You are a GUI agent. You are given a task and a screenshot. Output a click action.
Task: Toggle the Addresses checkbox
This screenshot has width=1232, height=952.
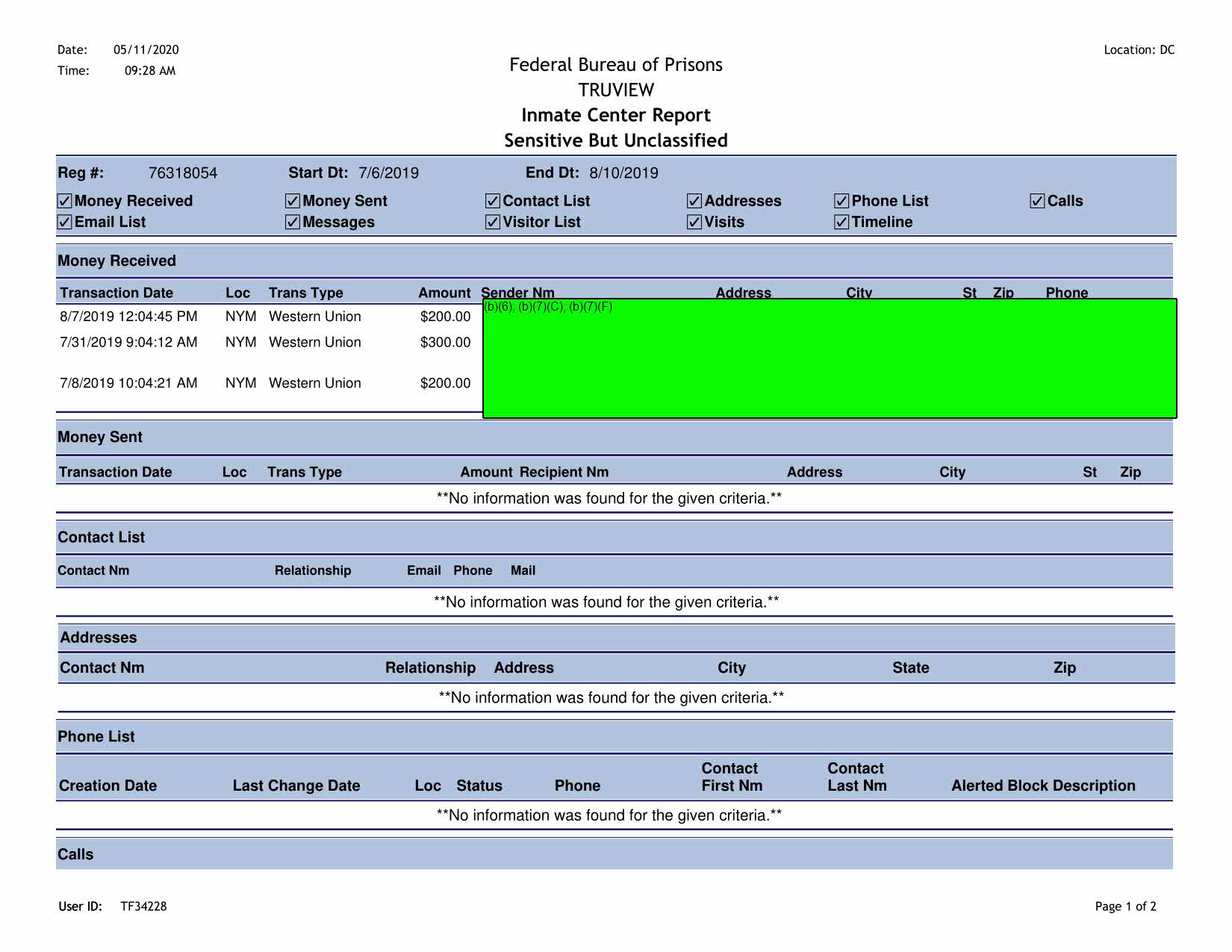pos(694,201)
